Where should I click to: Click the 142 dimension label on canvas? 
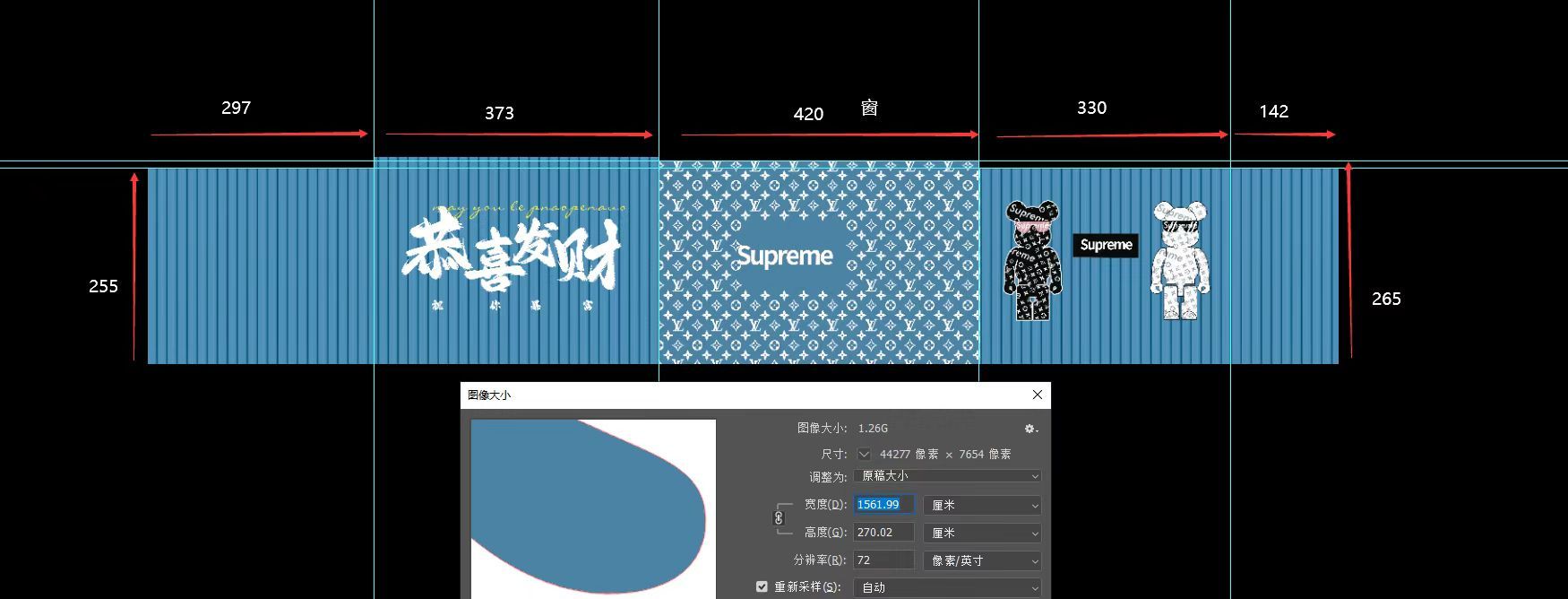click(1273, 111)
